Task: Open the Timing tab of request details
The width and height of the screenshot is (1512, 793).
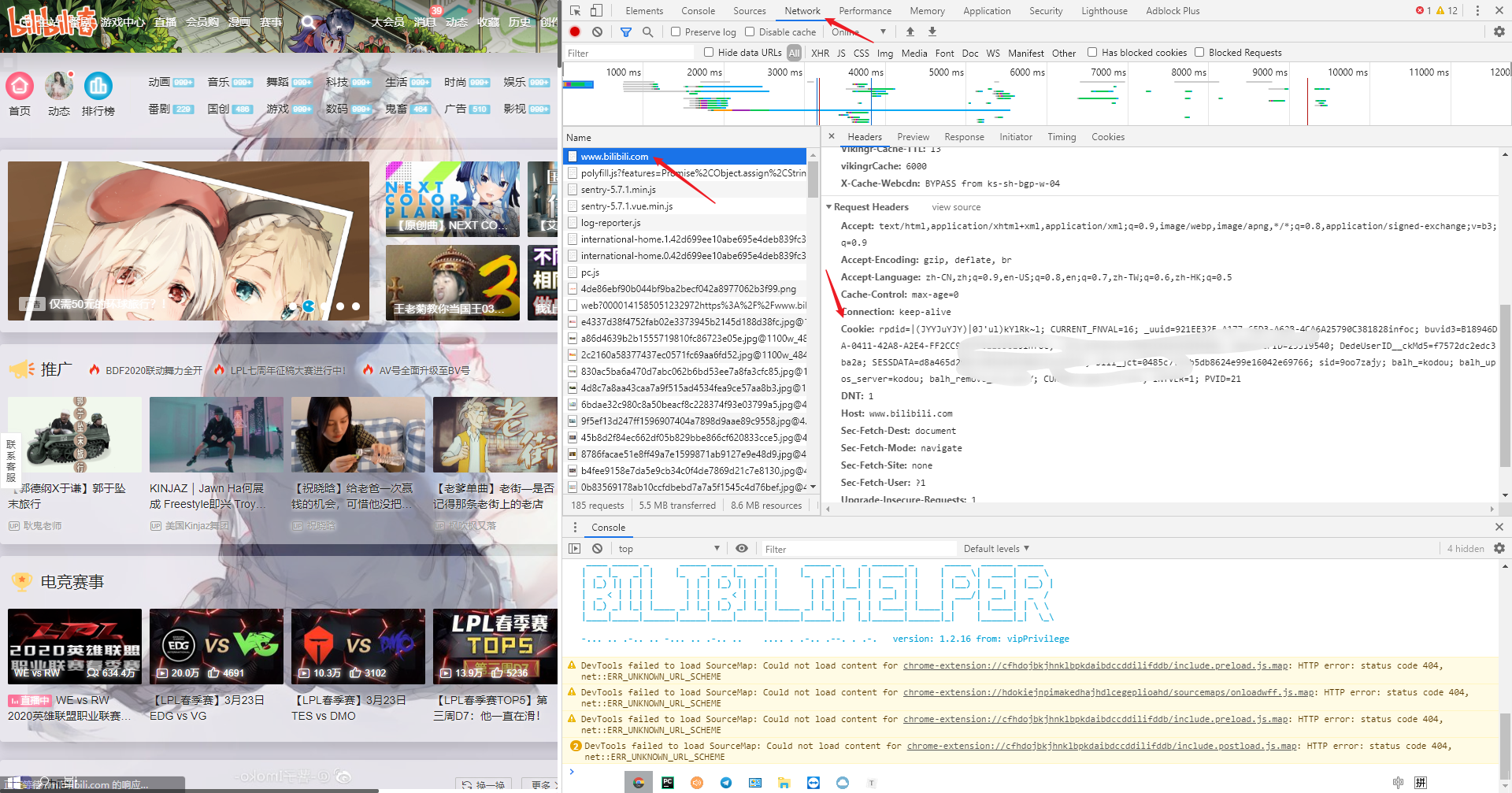Action: click(x=1062, y=136)
